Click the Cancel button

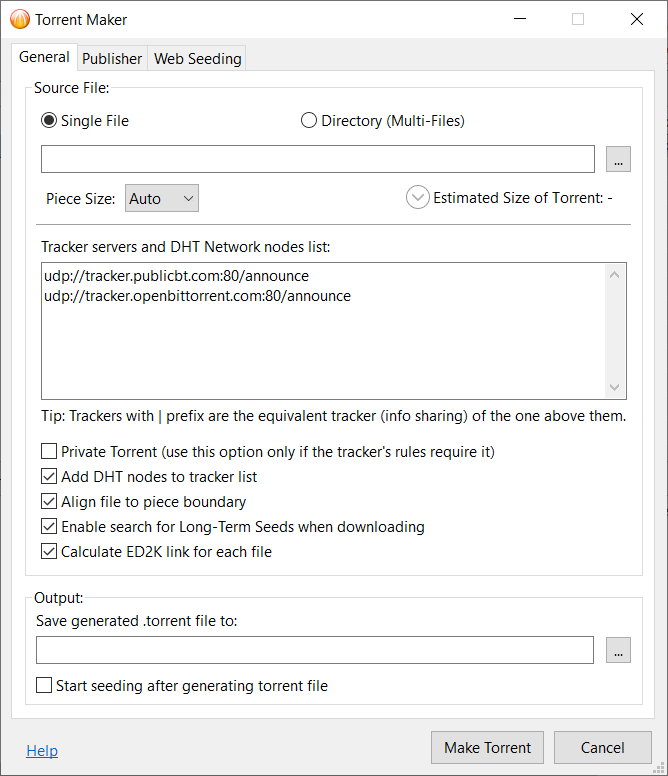click(x=602, y=748)
